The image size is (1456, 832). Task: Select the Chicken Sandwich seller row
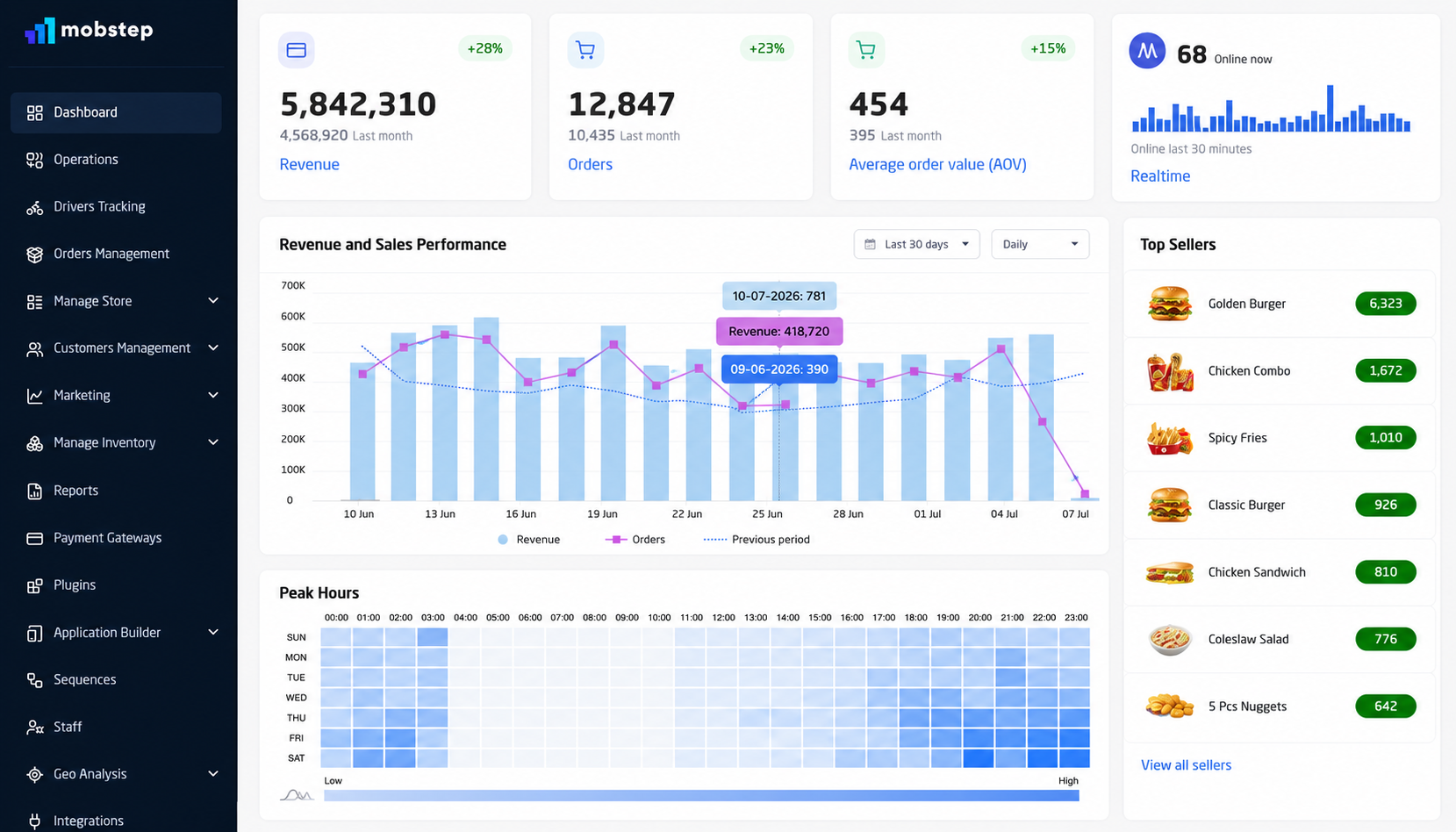1280,572
